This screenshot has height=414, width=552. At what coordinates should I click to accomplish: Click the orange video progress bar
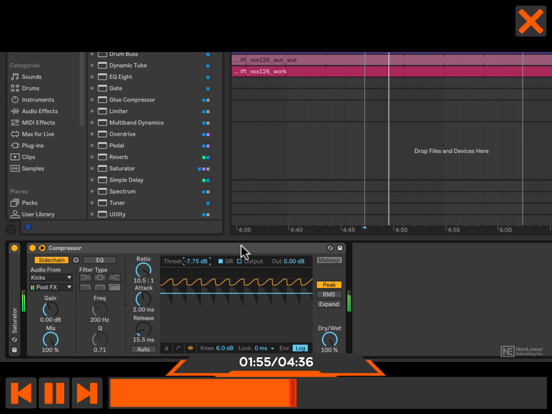[x=327, y=393]
